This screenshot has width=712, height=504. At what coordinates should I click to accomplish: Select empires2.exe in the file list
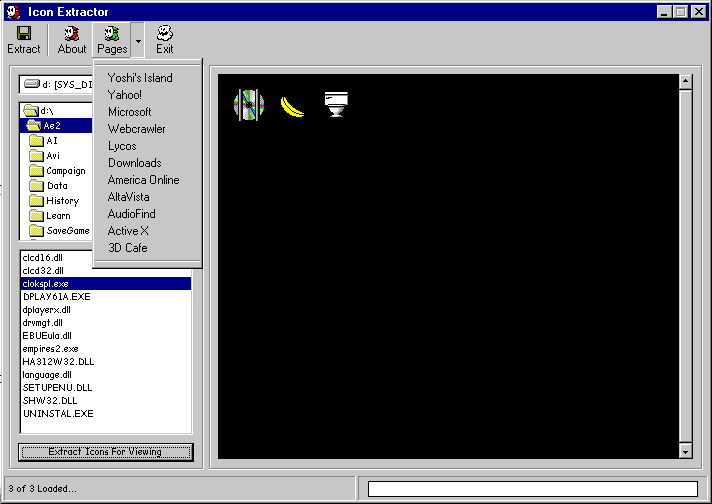tap(50, 349)
